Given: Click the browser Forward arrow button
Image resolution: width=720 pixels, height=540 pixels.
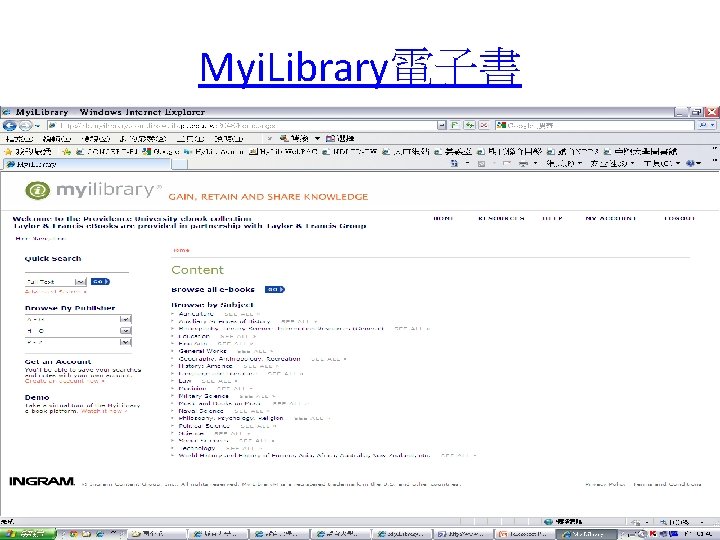Looking at the screenshot, I should pyautogui.click(x=25, y=125).
